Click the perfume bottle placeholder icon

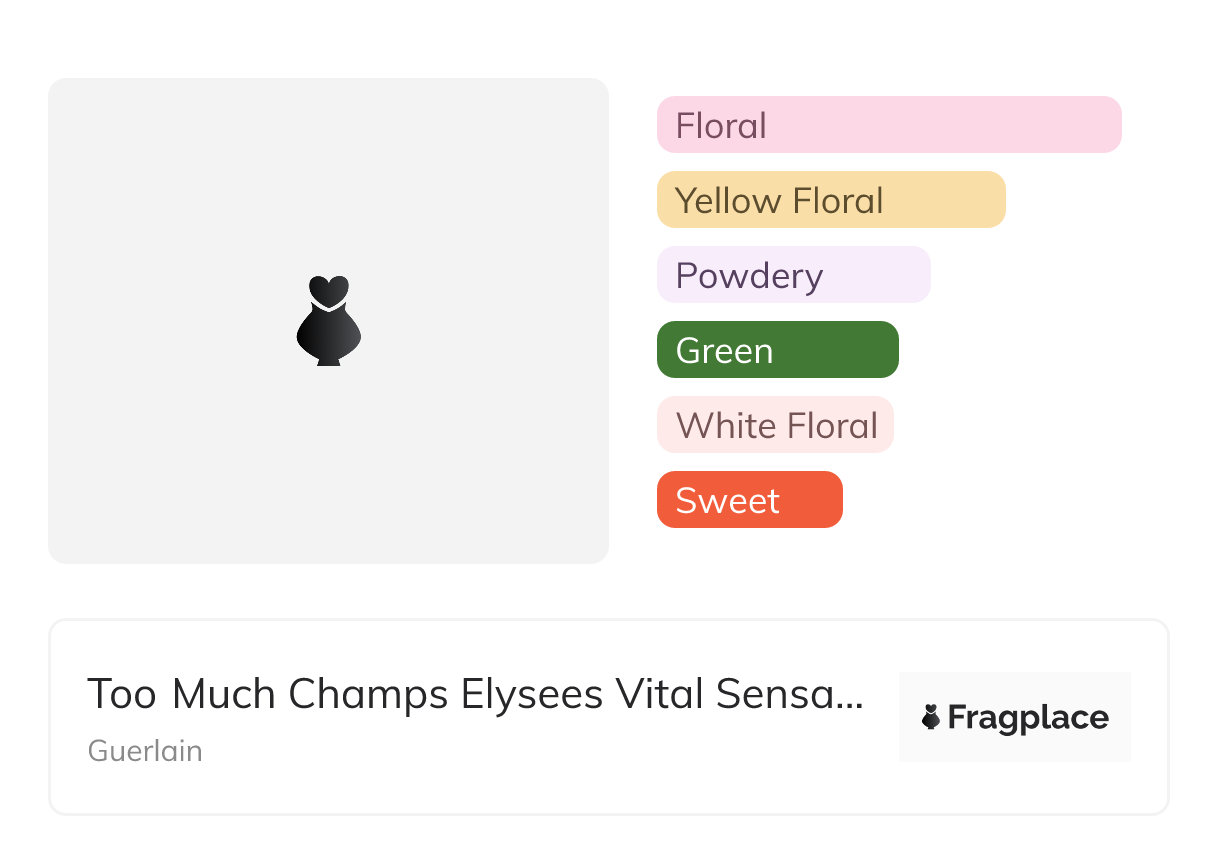click(329, 320)
